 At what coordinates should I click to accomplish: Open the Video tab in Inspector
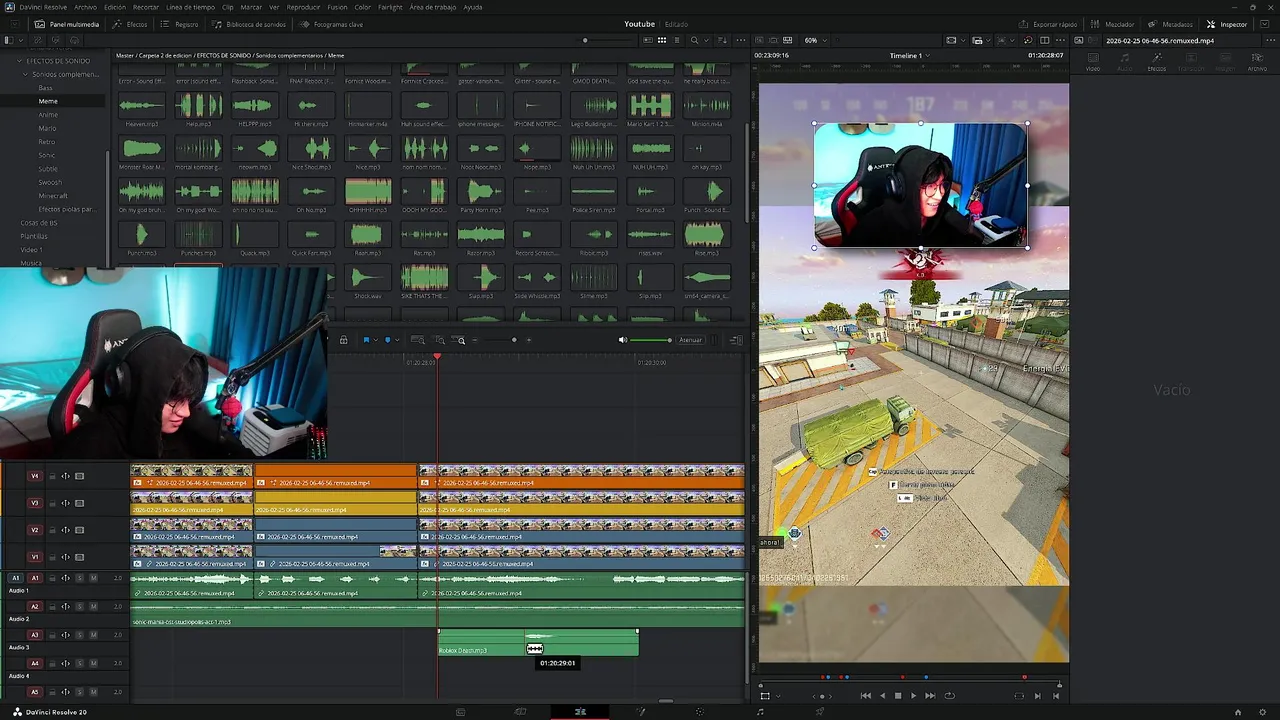(x=1093, y=63)
